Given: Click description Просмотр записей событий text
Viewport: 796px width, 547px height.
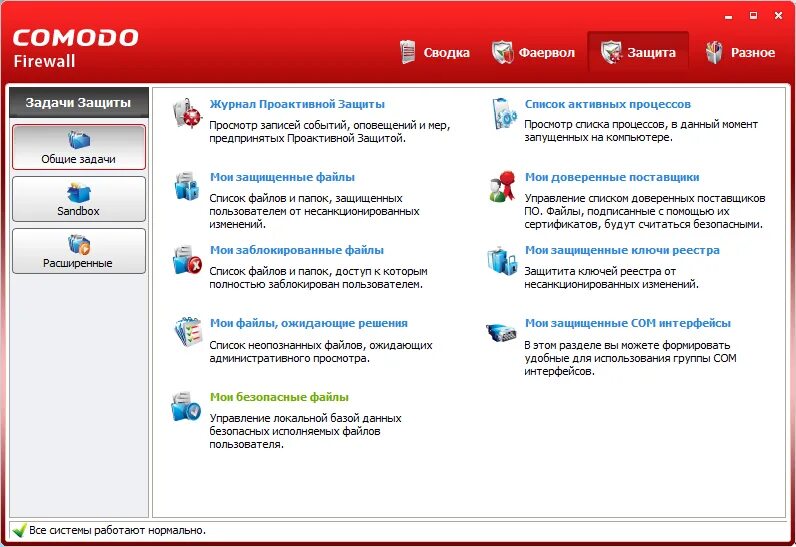Looking at the screenshot, I should (x=329, y=131).
